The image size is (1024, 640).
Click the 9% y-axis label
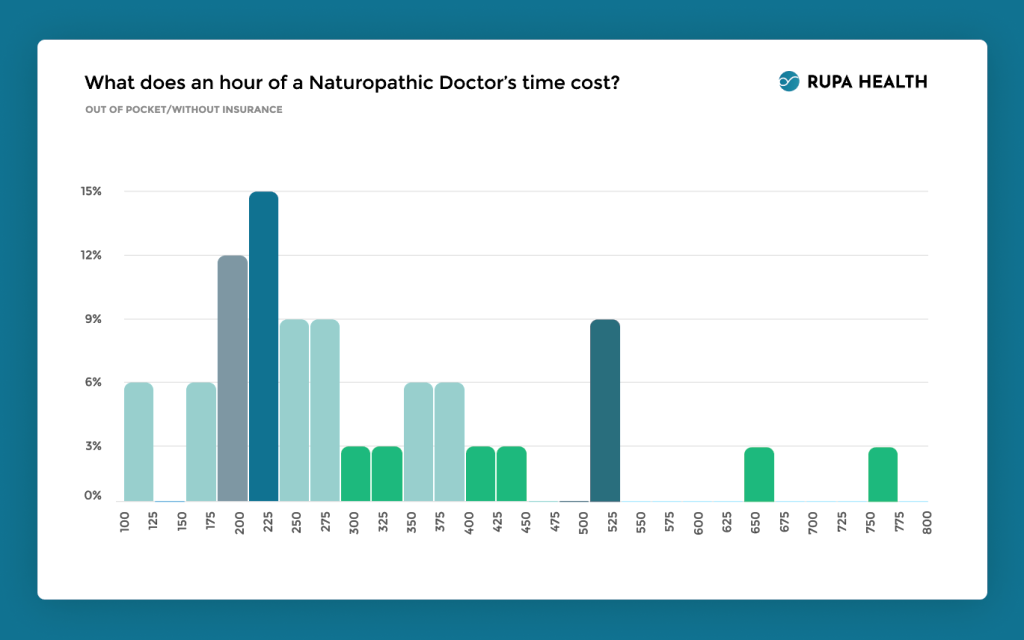pyautogui.click(x=92, y=319)
